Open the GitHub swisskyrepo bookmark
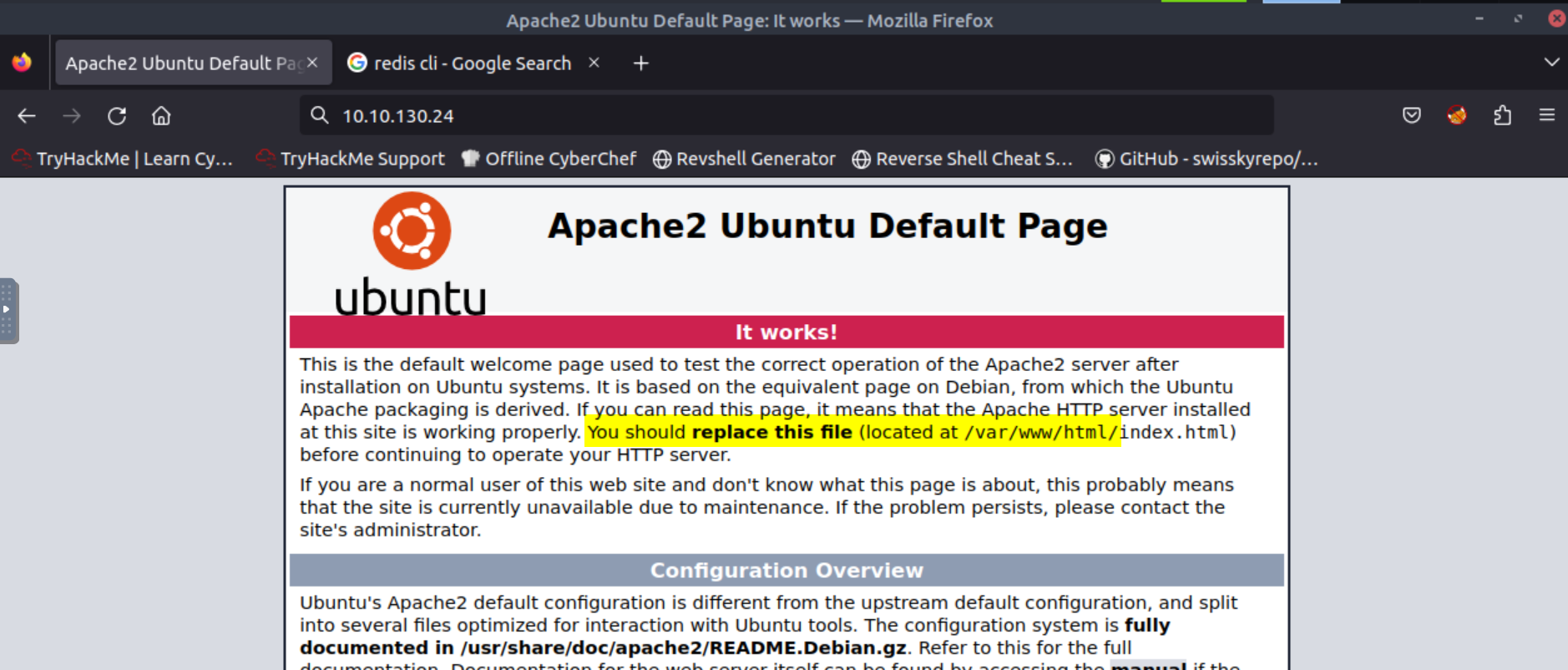The height and width of the screenshot is (670, 1568). (x=1206, y=159)
